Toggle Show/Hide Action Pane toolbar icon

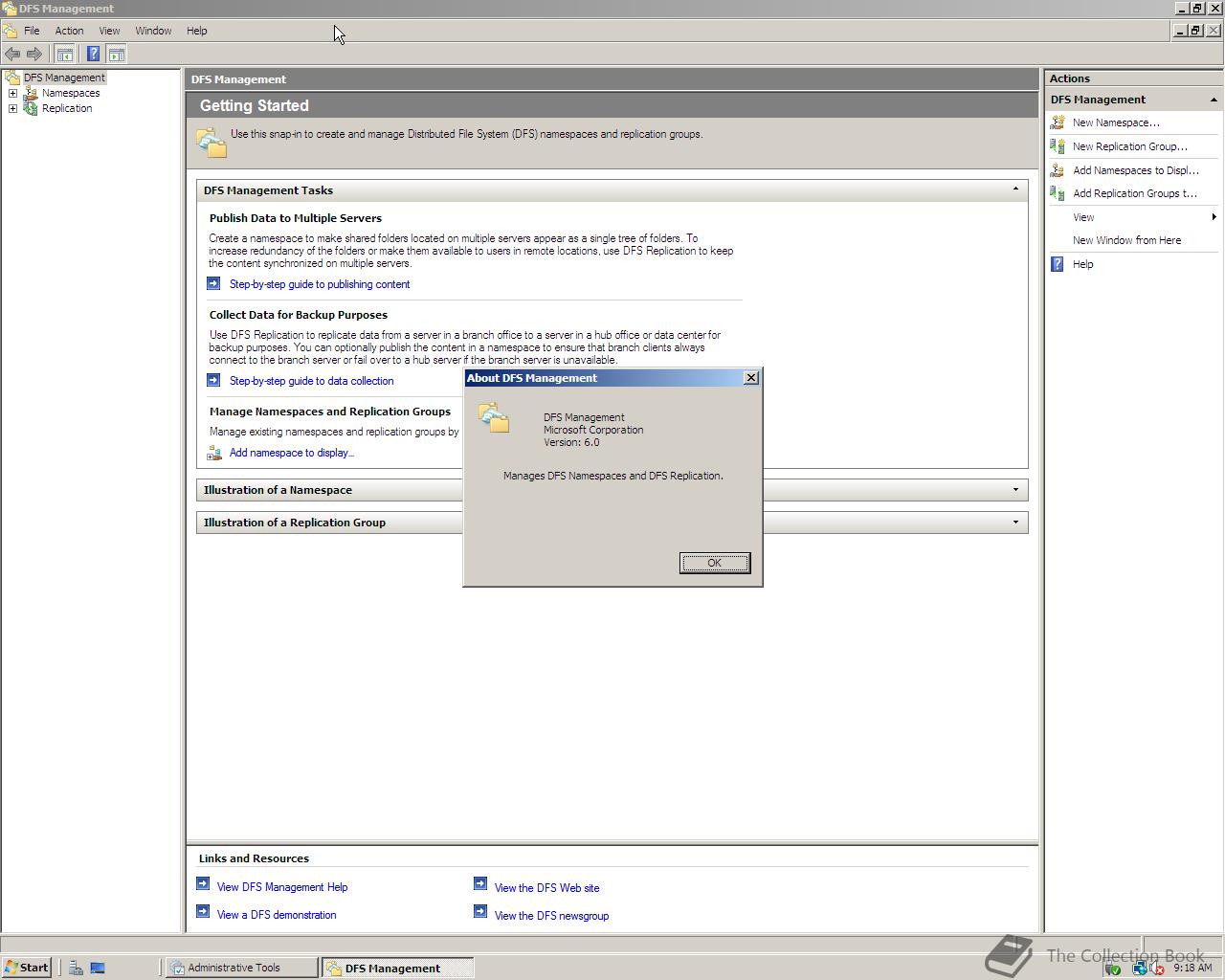[116, 55]
